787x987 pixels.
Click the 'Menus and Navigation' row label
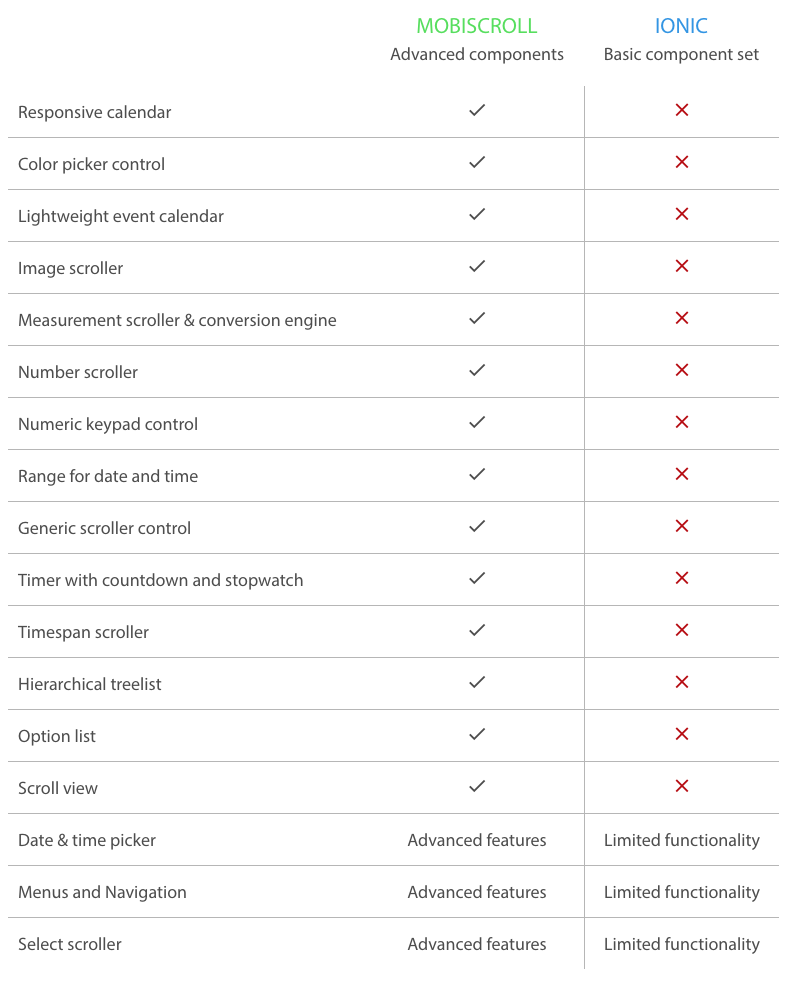coord(102,892)
